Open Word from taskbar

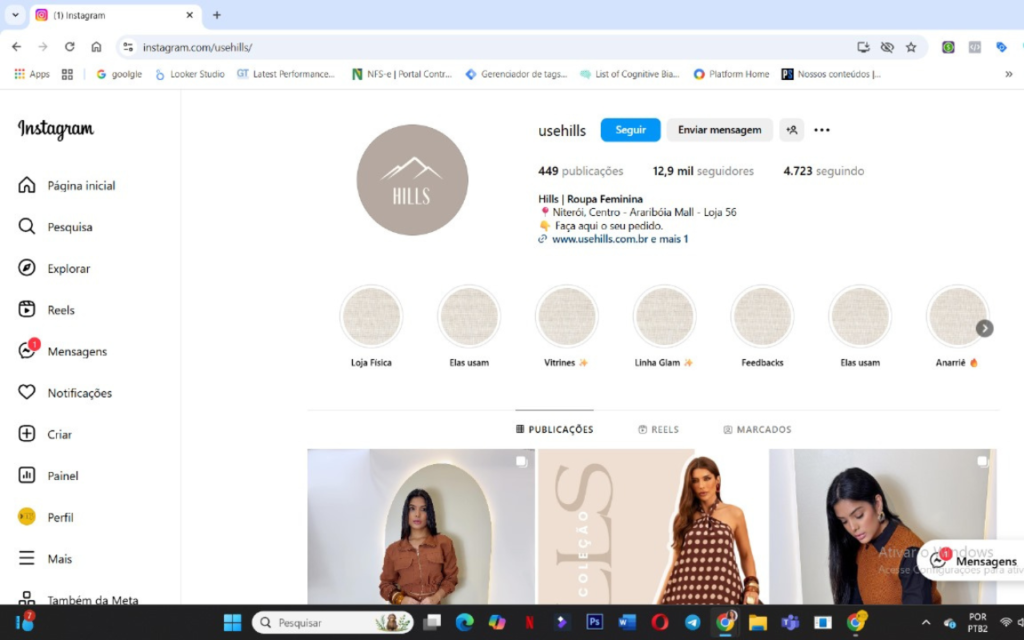[x=627, y=622]
